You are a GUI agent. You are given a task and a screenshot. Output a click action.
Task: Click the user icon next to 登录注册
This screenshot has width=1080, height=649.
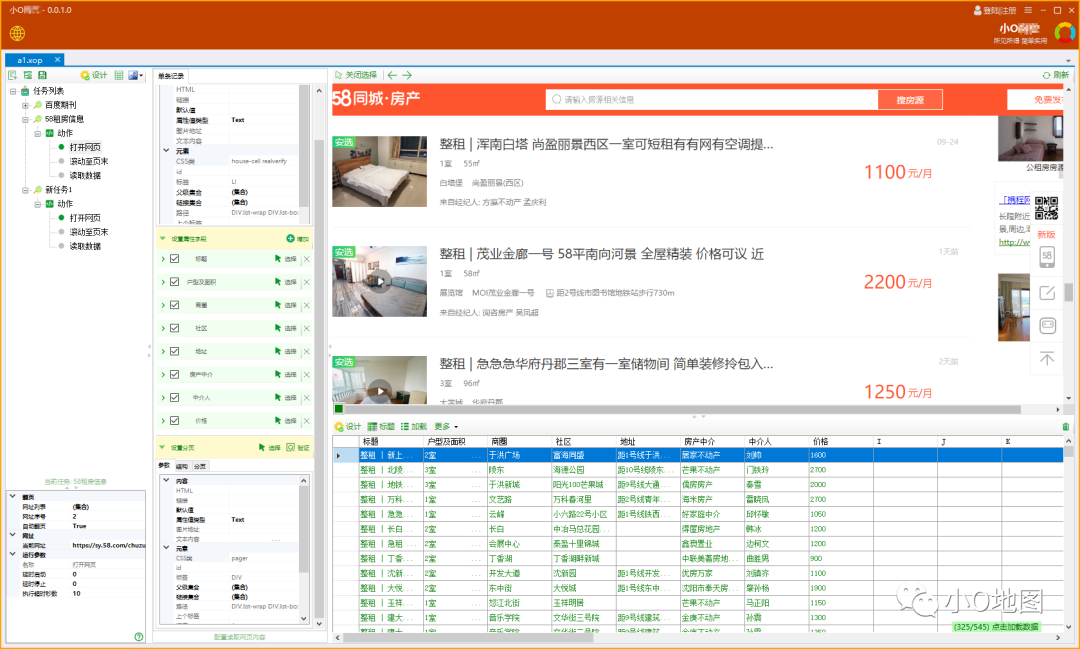tap(977, 10)
